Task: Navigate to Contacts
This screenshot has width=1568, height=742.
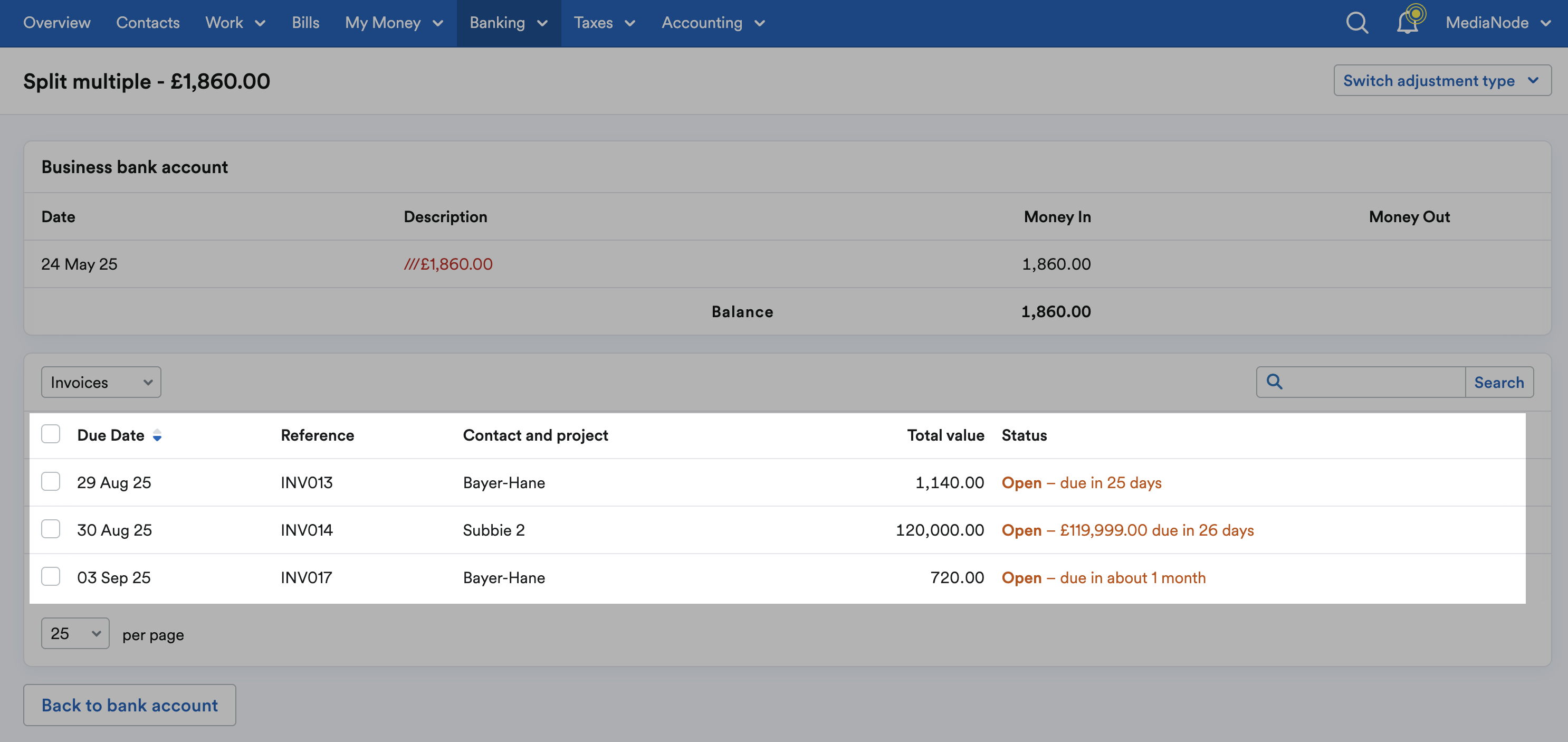Action: pos(147,23)
